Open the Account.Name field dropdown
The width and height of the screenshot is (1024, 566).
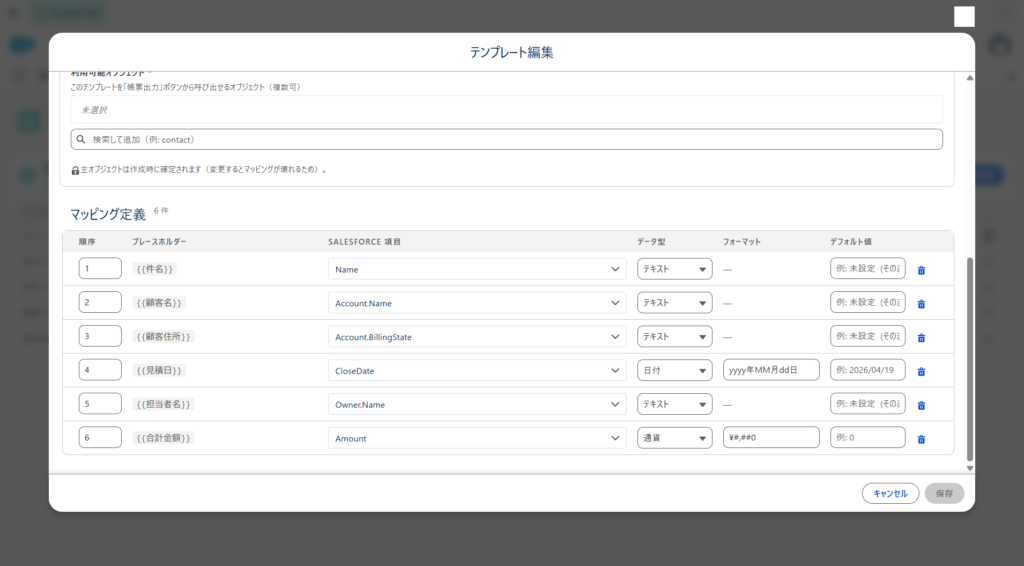[477, 303]
